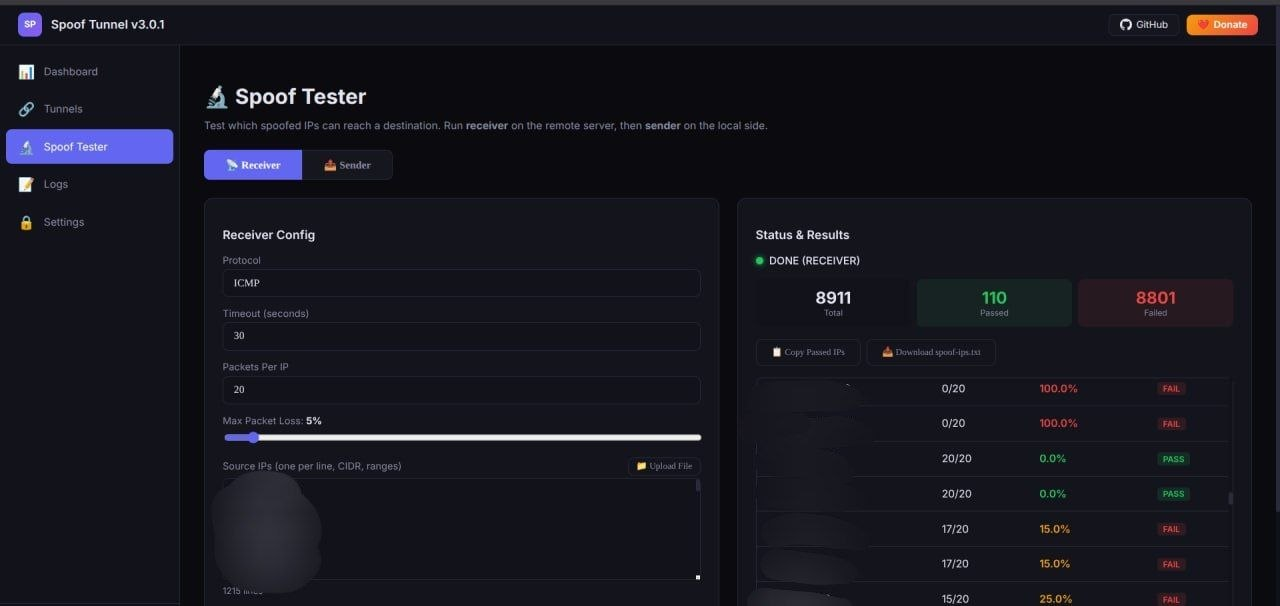Click Upload File button
1280x606 pixels.
coord(664,466)
